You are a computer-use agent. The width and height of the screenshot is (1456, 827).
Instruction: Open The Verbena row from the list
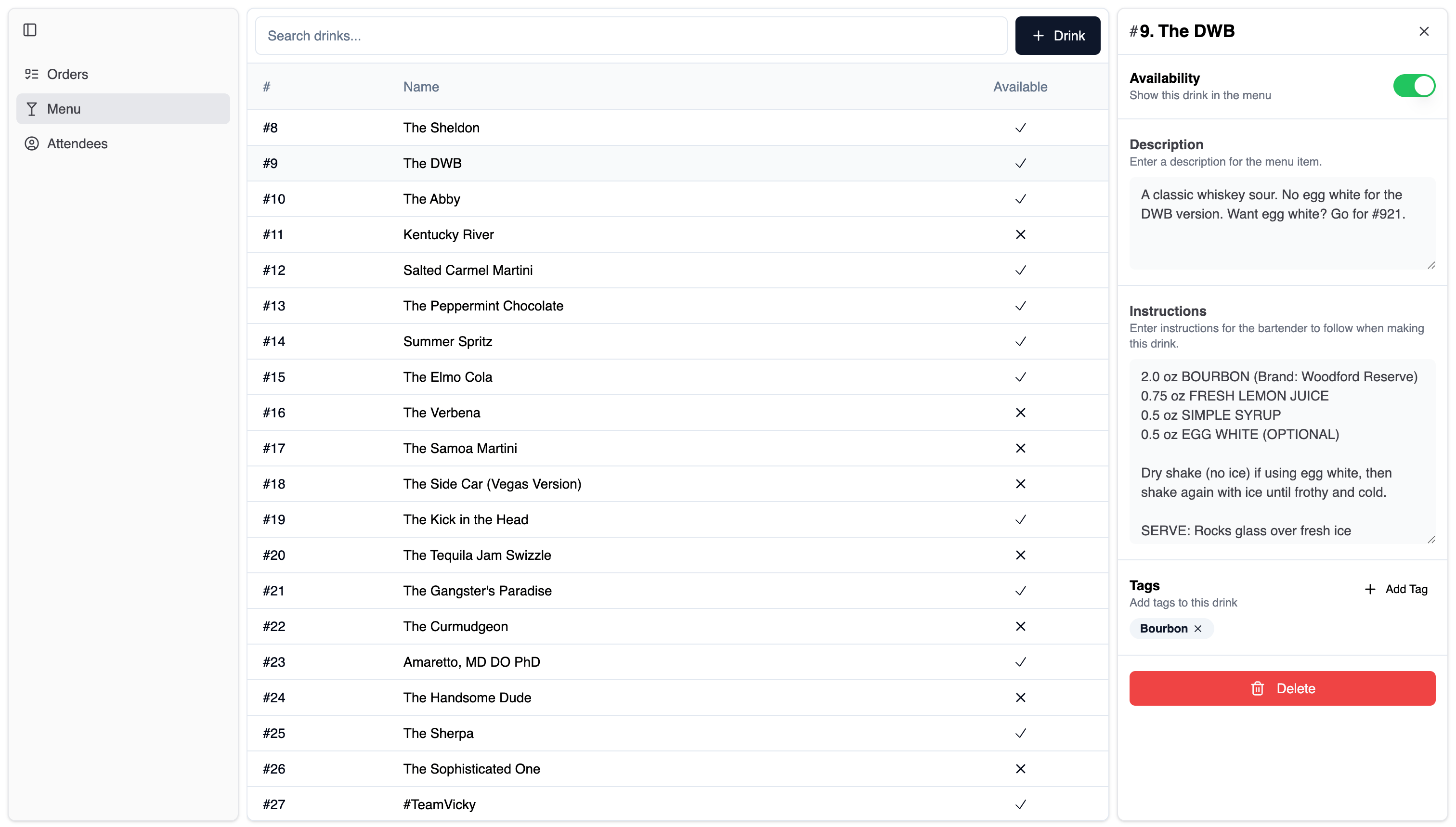[x=442, y=413]
